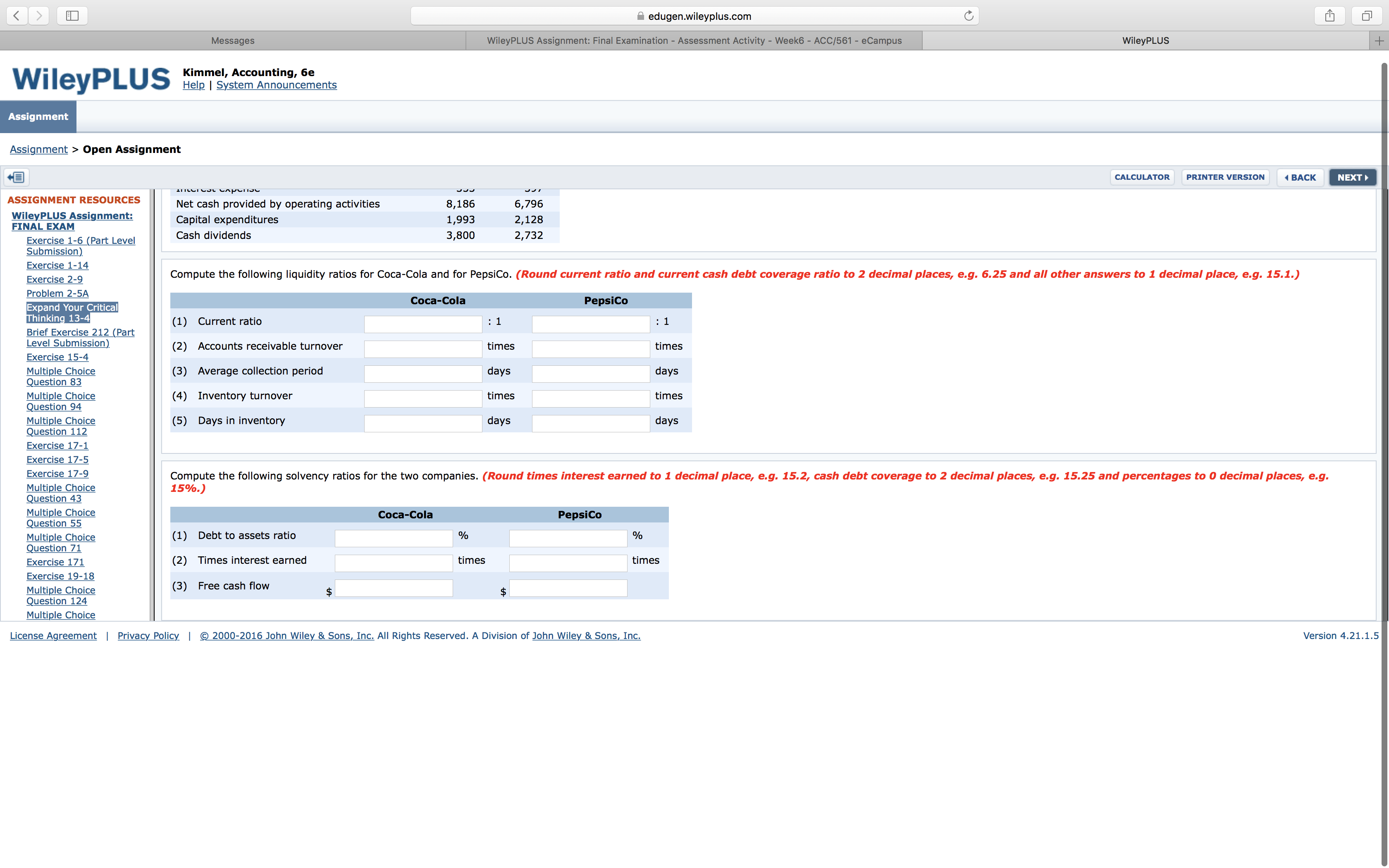This screenshot has width=1389, height=868.
Task: Click Coca-Cola Free cash flow field
Action: (x=394, y=589)
